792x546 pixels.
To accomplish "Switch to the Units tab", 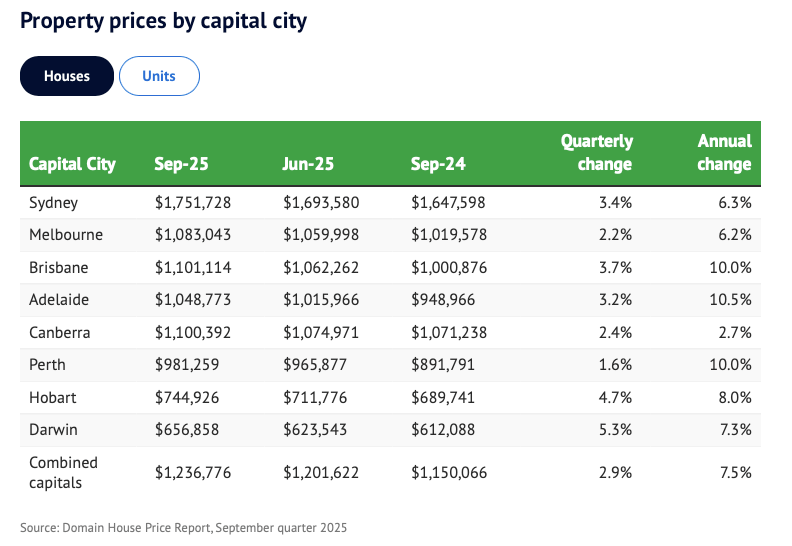I will (159, 76).
